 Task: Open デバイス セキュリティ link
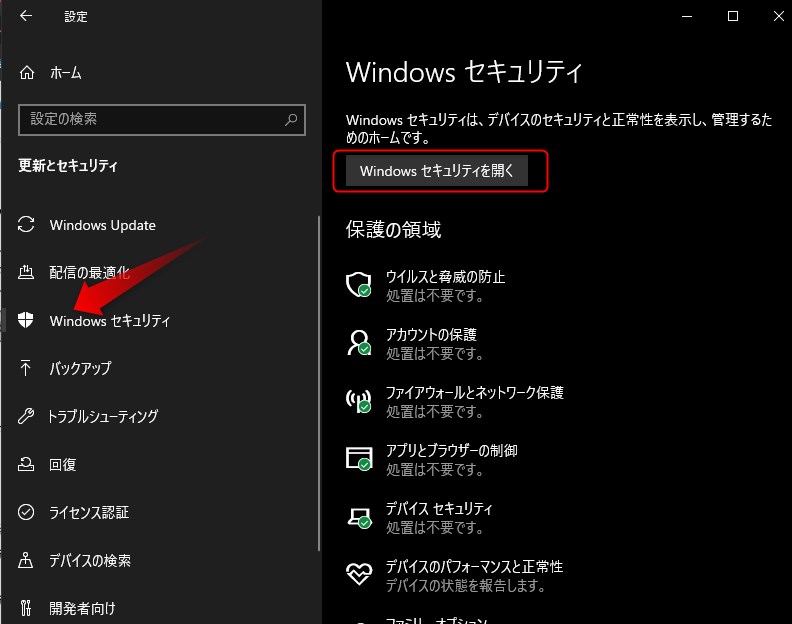coord(439,508)
